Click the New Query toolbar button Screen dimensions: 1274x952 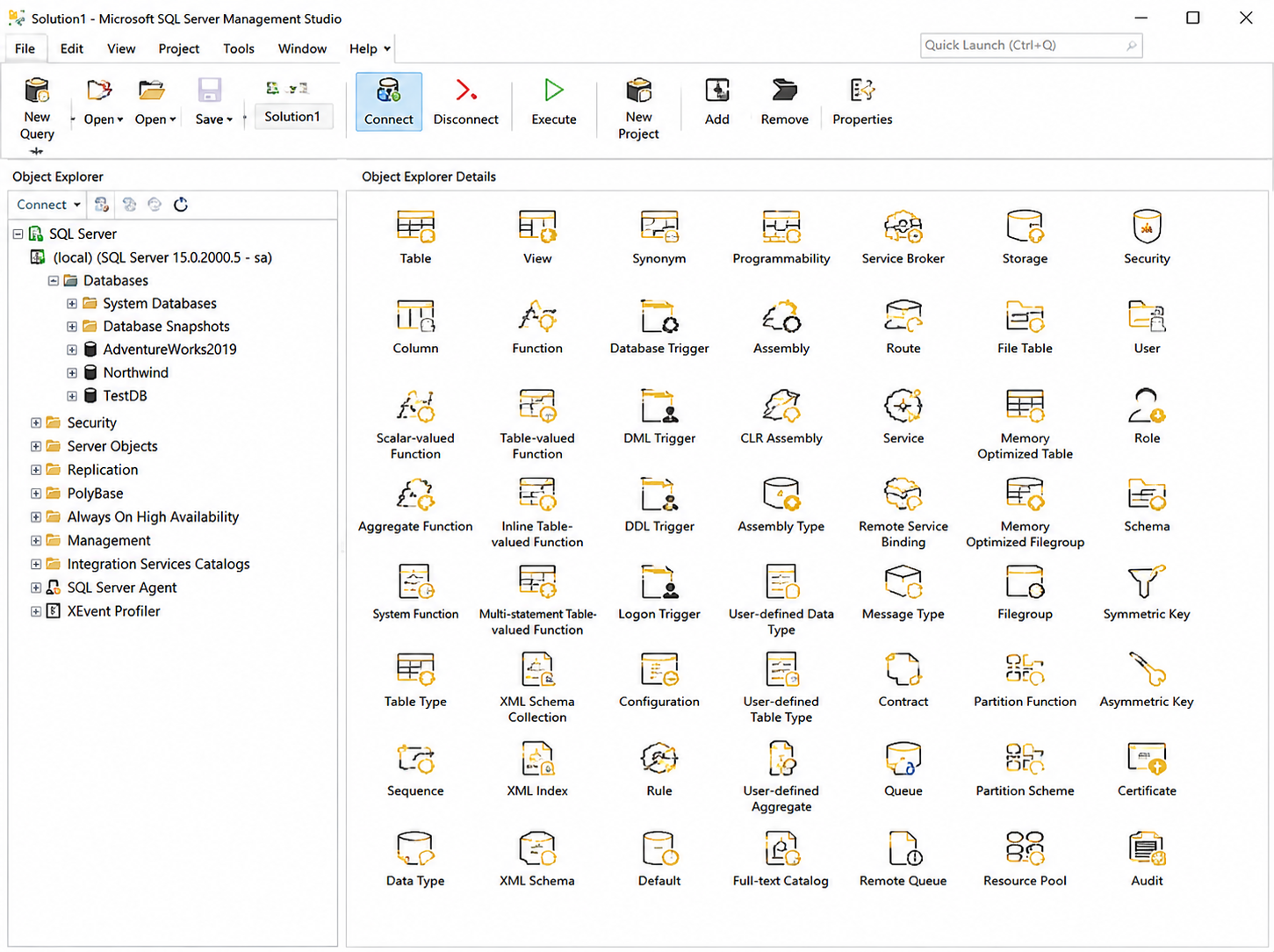click(37, 109)
